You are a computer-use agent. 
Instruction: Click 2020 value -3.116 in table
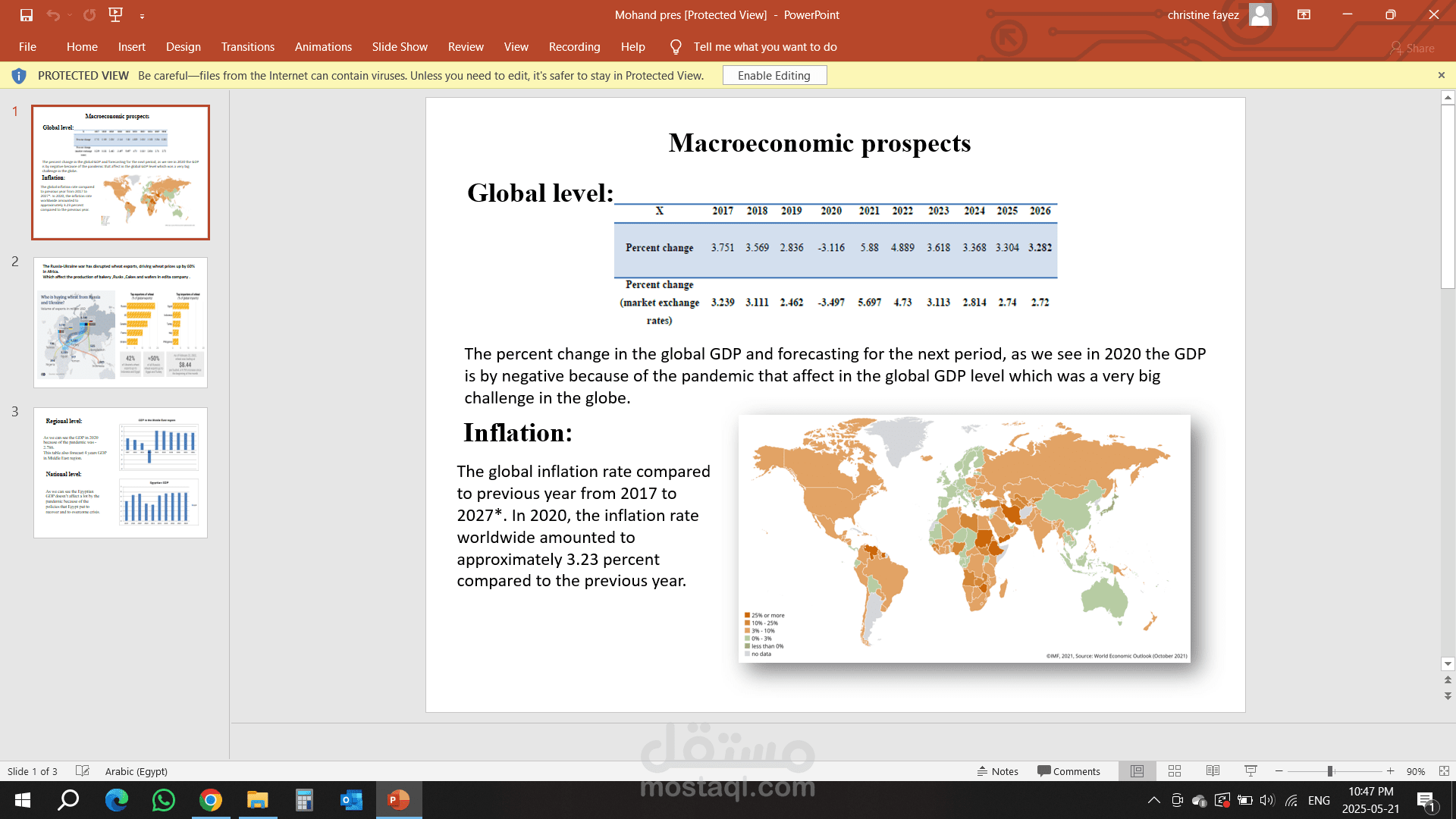pyautogui.click(x=831, y=248)
